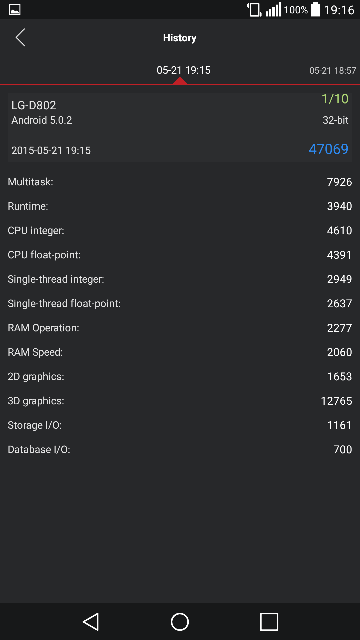
Task: Select the Multitask score row
Action: [x=180, y=182]
